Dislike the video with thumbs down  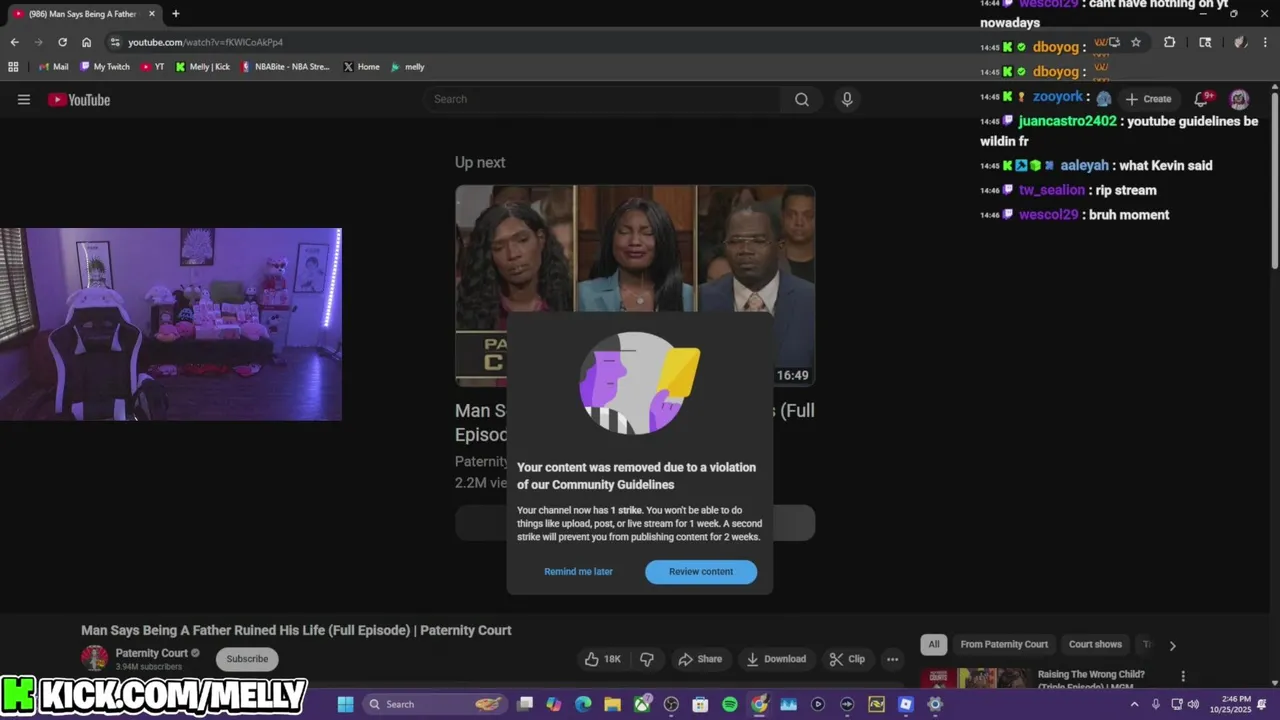647,659
